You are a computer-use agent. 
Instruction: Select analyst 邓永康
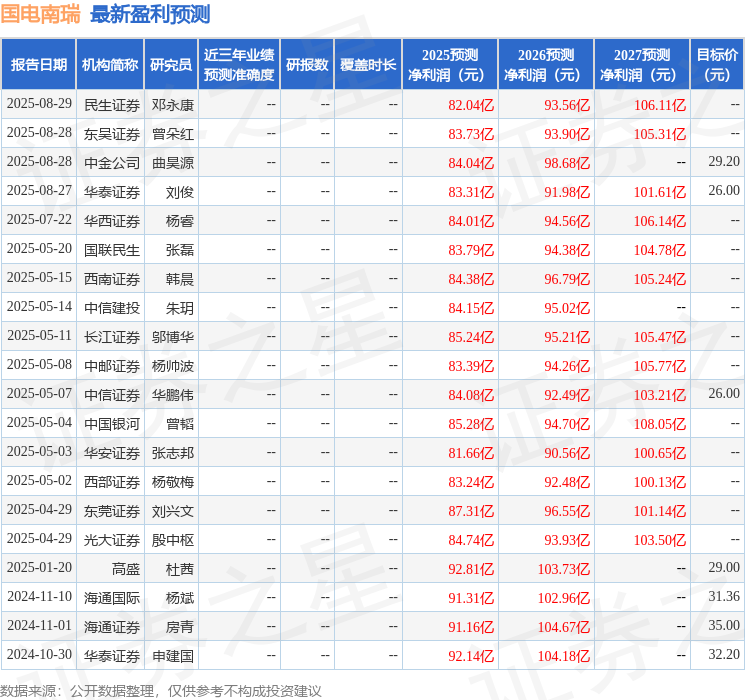coord(172,105)
